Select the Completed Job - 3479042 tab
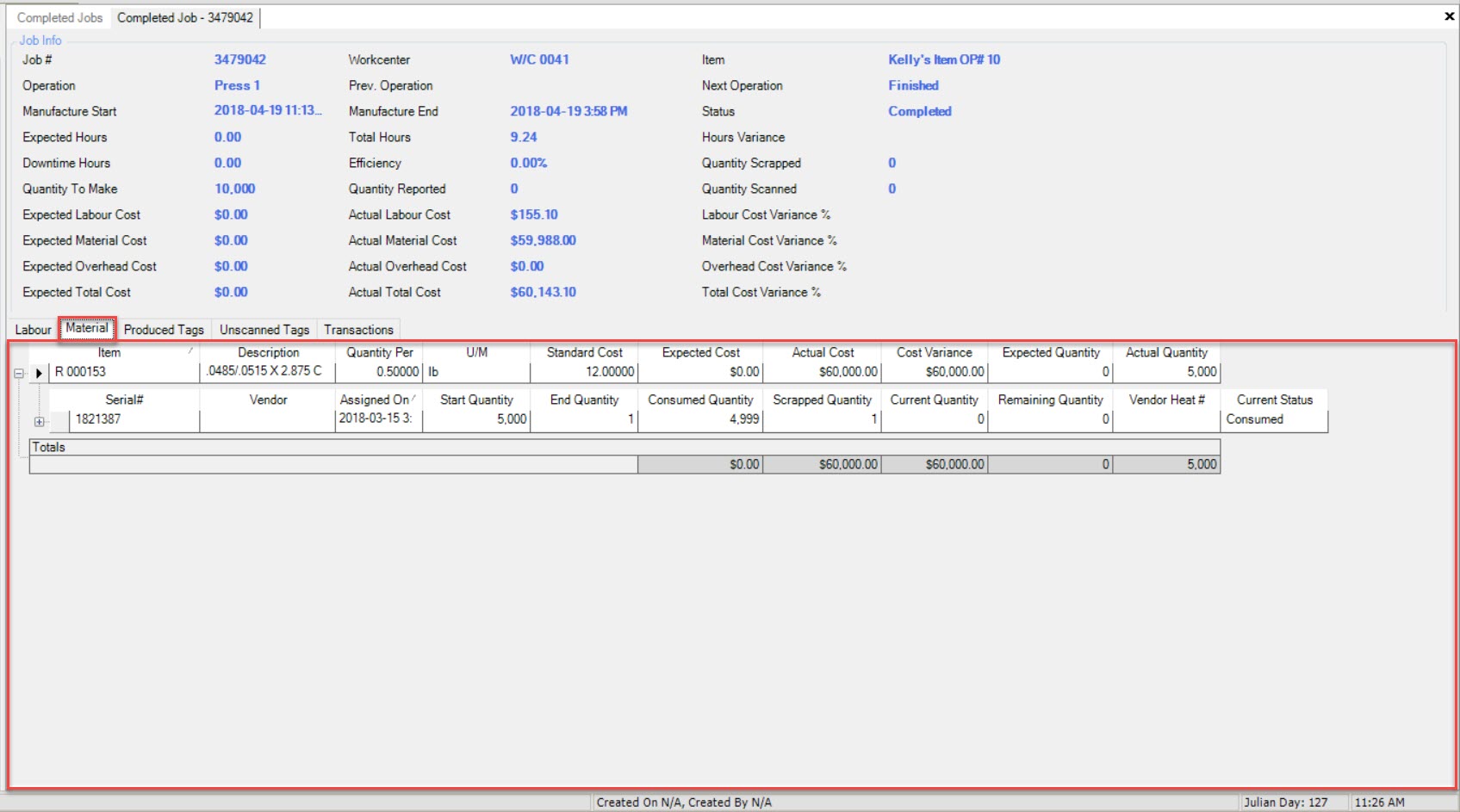The width and height of the screenshot is (1460, 812). [x=185, y=17]
